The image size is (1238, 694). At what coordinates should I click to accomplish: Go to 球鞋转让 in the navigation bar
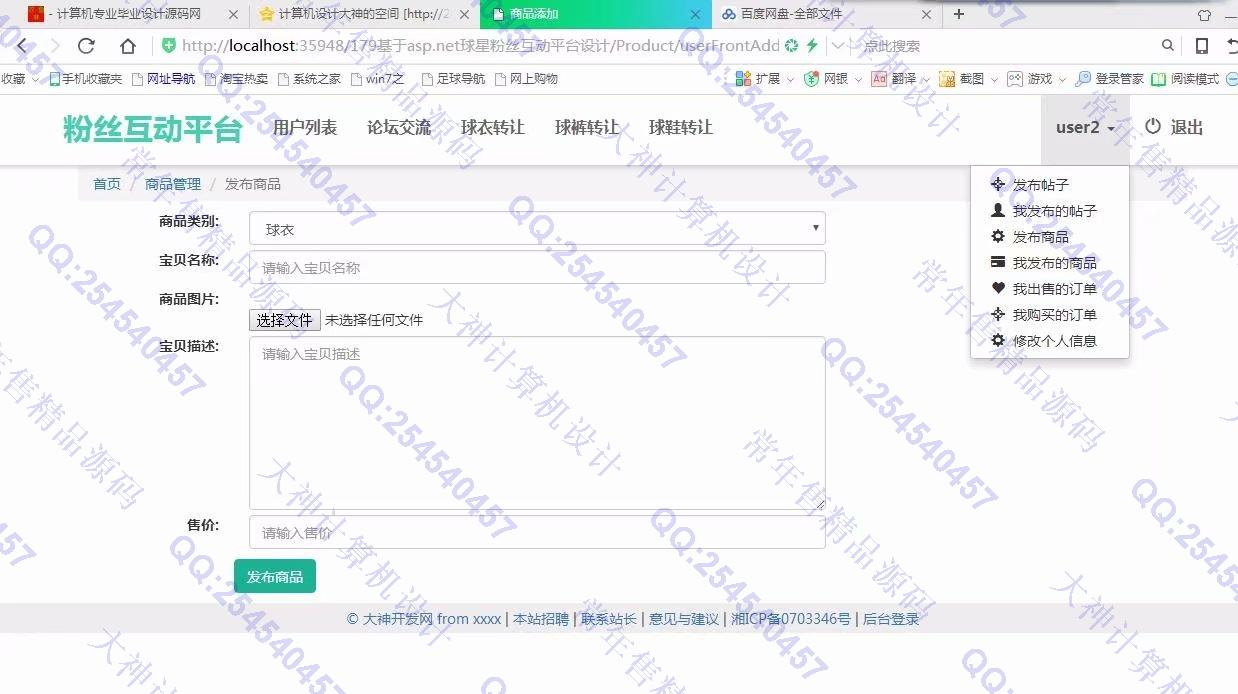pyautogui.click(x=681, y=128)
